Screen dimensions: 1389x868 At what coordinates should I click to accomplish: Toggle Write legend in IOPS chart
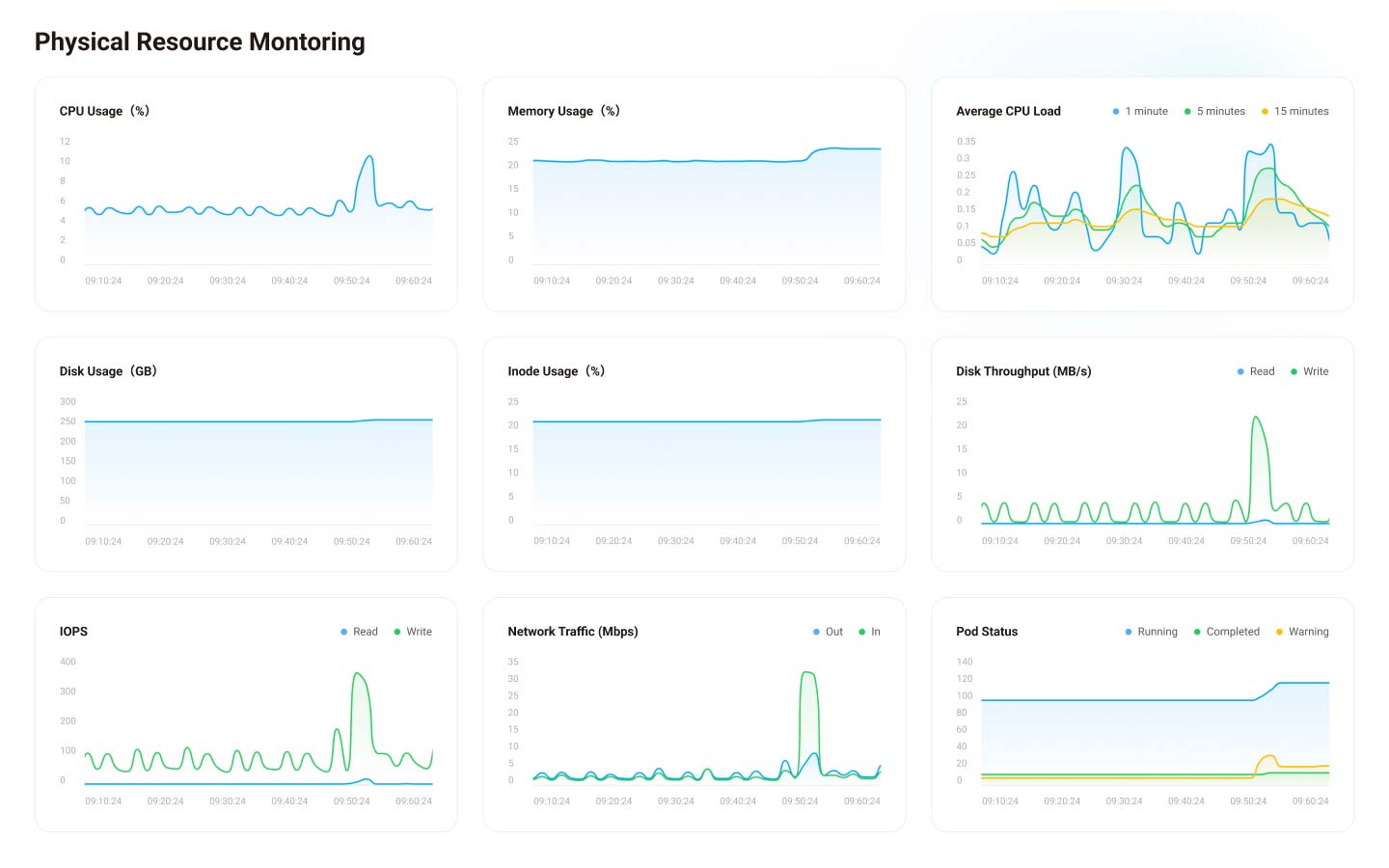coord(413,632)
